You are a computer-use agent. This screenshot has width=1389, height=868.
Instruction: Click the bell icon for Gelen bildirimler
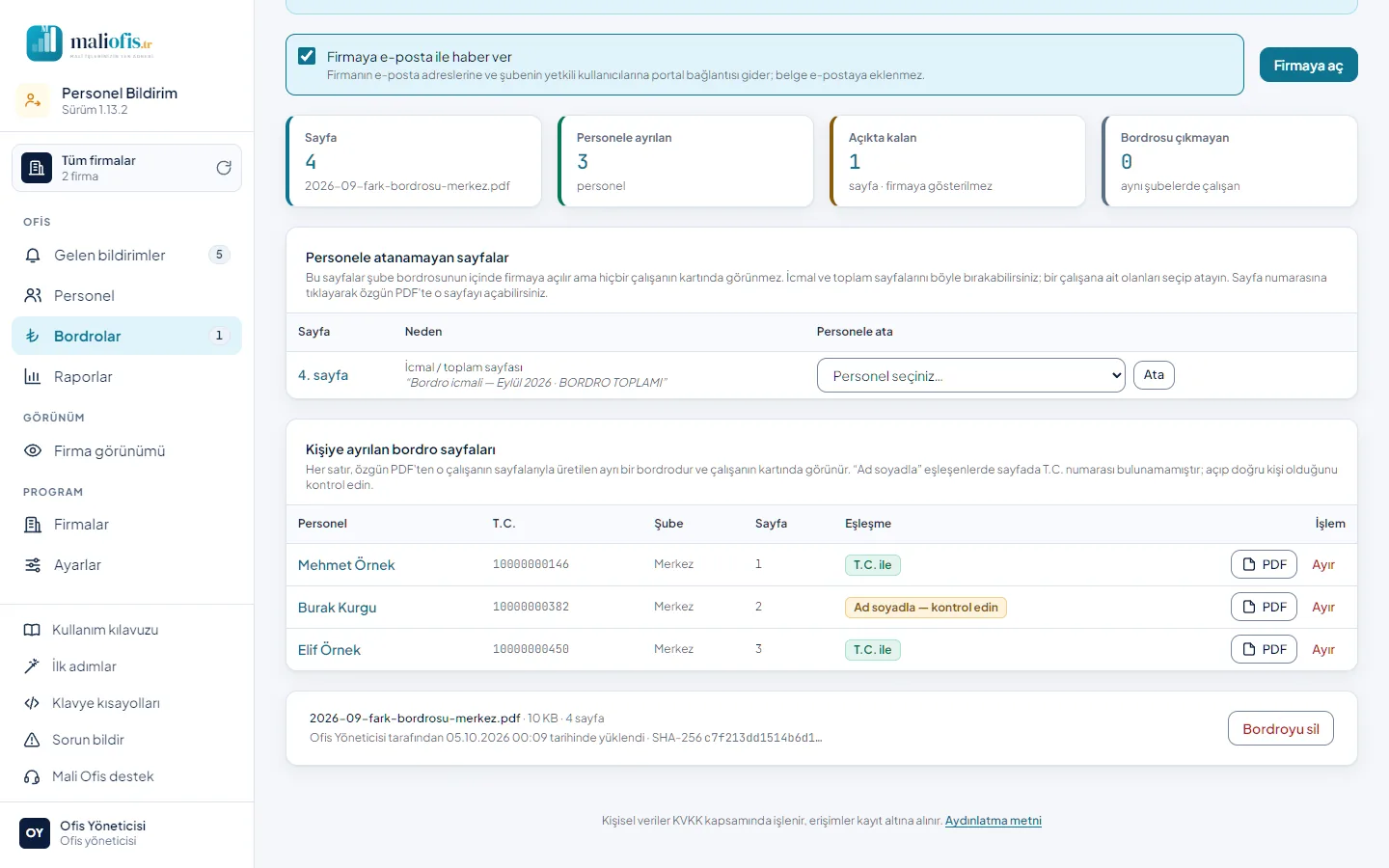click(x=33, y=256)
